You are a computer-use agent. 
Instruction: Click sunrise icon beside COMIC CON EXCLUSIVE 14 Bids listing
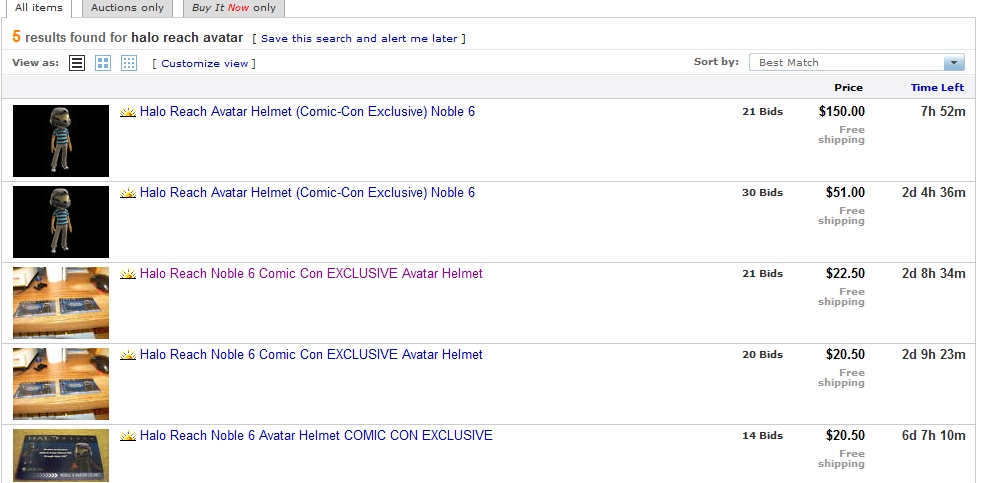(x=128, y=437)
